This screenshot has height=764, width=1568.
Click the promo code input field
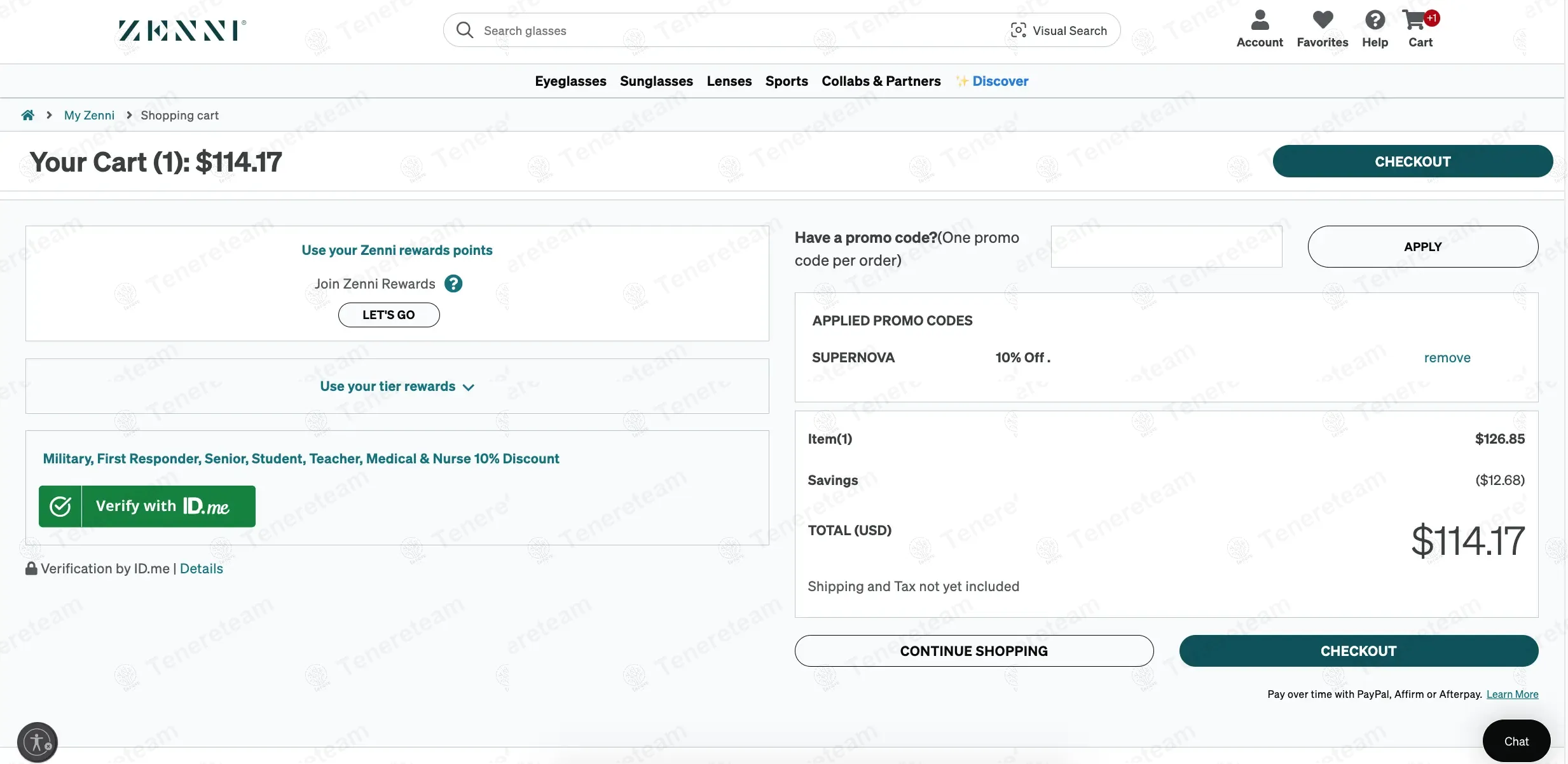(x=1166, y=247)
